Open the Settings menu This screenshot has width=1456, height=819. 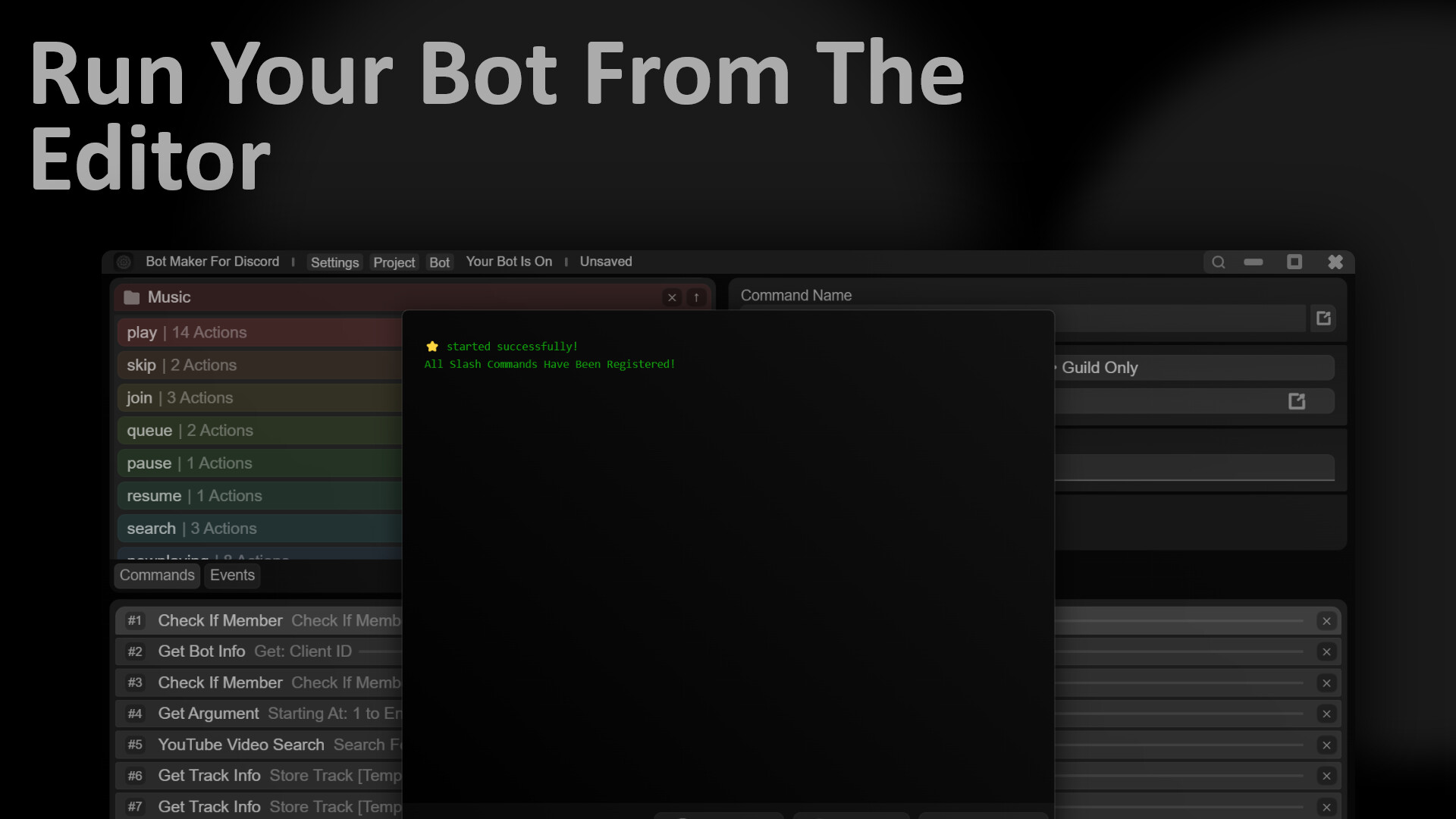pos(335,262)
